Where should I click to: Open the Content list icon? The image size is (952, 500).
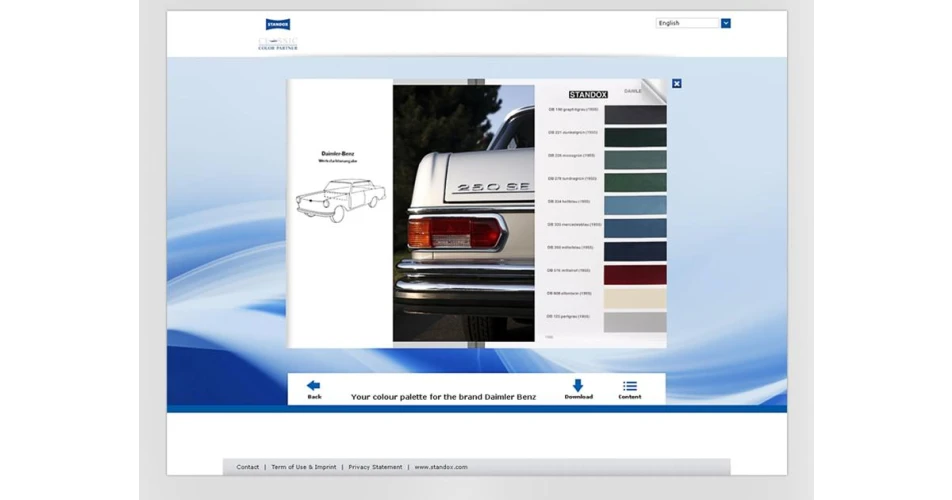630,386
